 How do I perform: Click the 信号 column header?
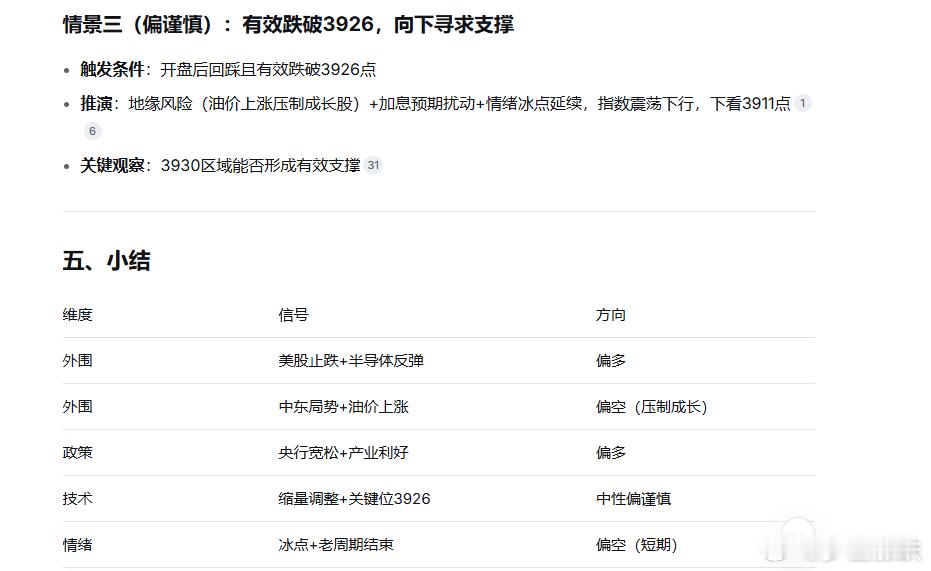click(x=293, y=315)
